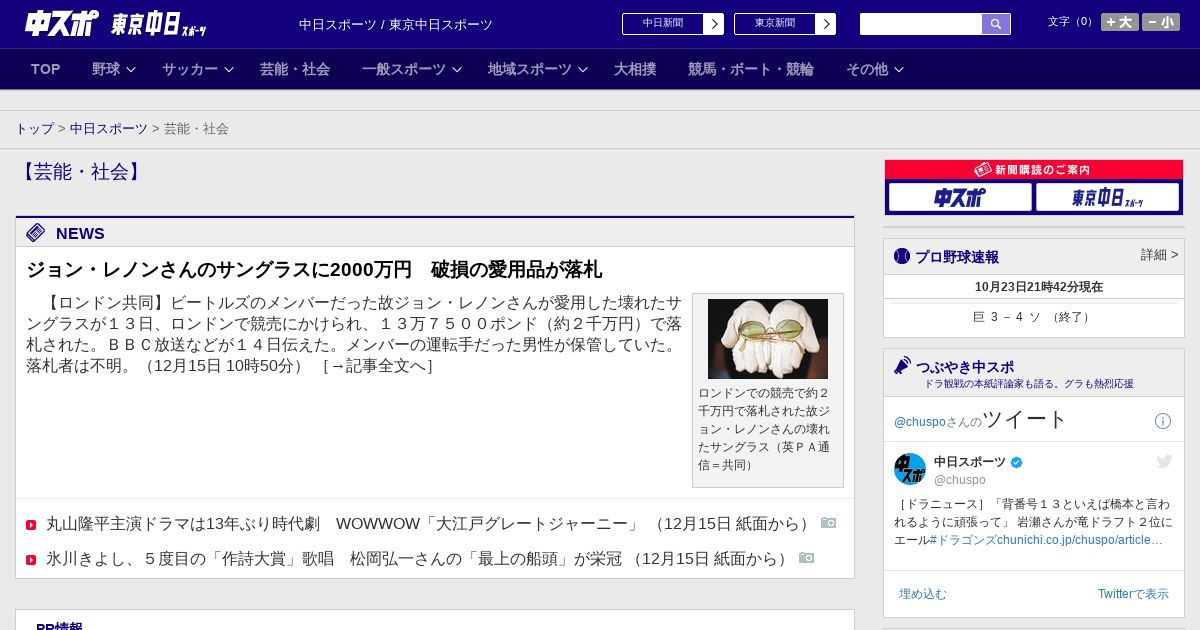This screenshot has height=630, width=1200.
Task: Open the 東京新聞 link button
Action: click(775, 24)
